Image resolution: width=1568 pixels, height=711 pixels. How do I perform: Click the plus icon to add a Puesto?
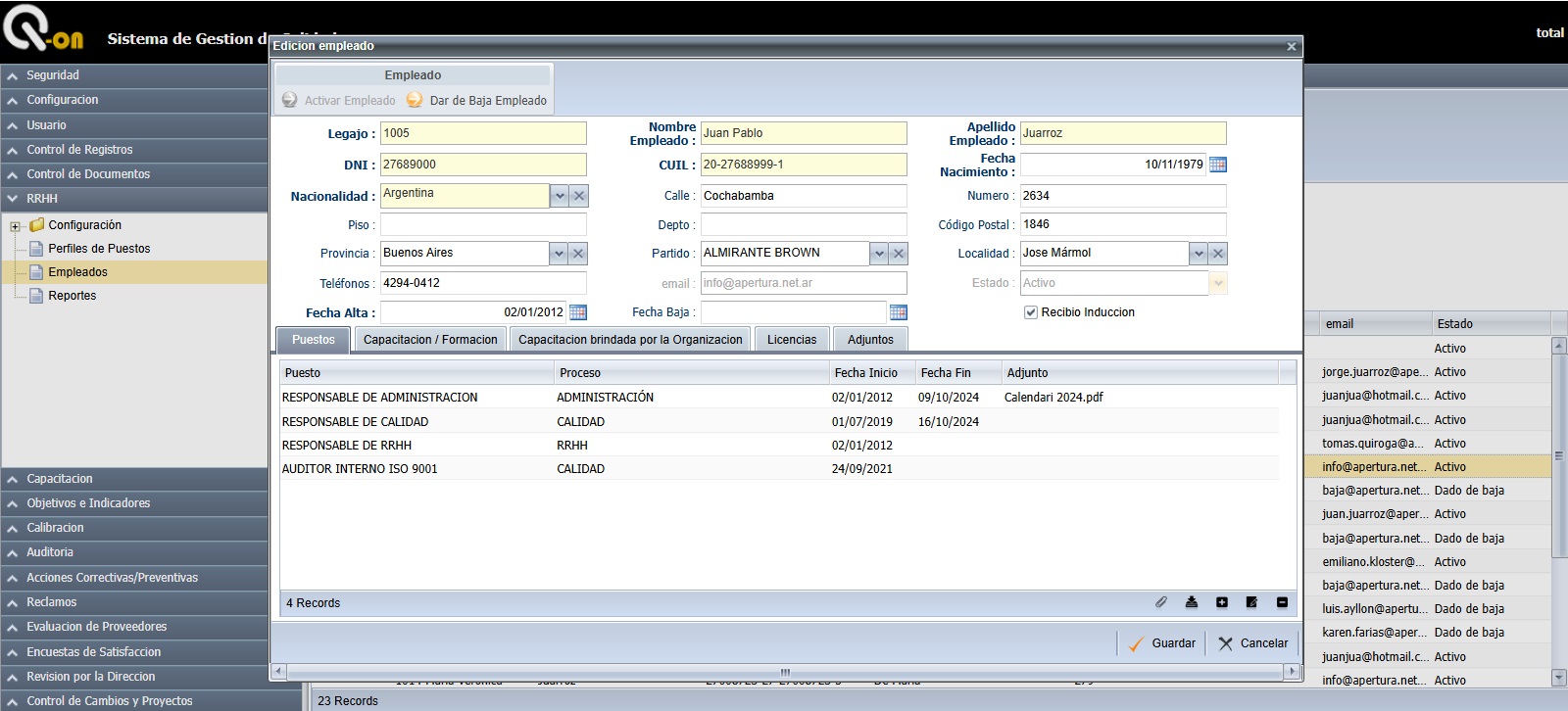click(x=1222, y=602)
